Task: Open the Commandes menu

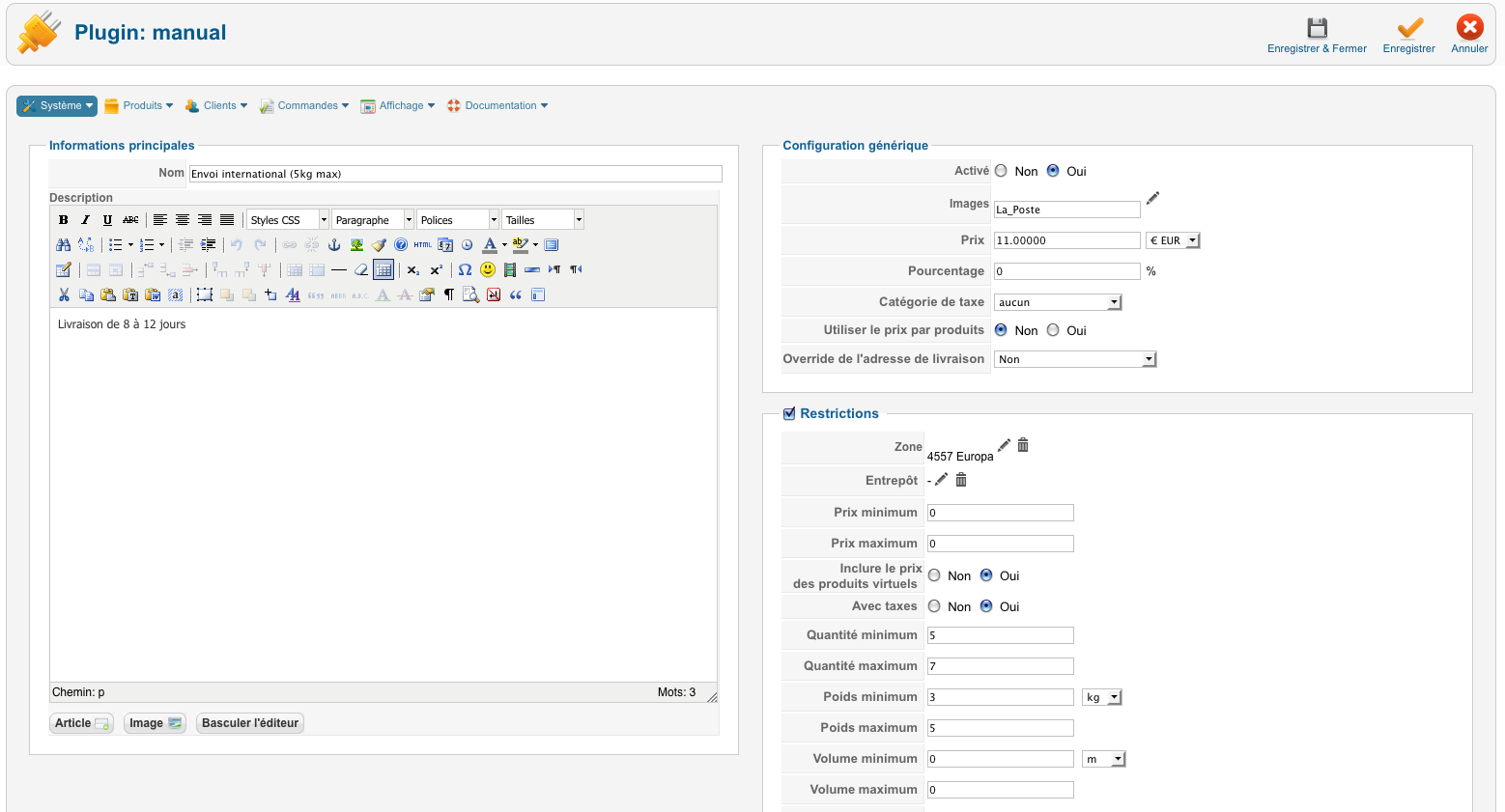Action: [304, 106]
